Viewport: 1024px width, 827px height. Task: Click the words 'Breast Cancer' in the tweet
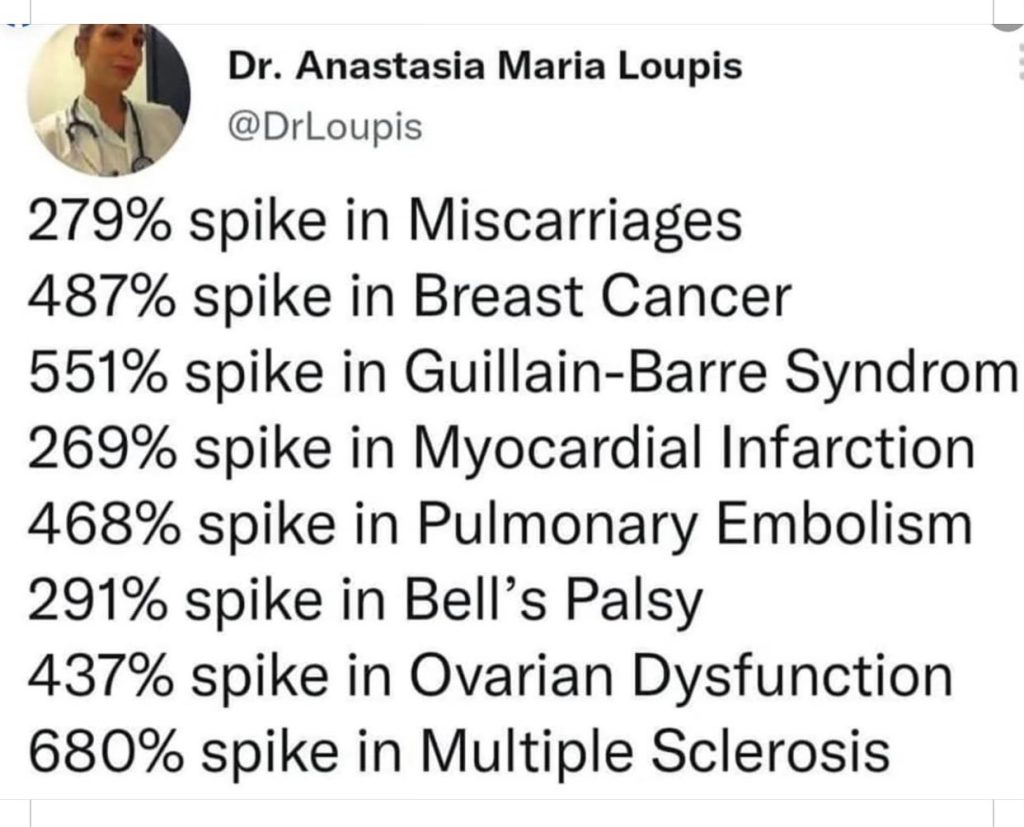click(x=601, y=296)
